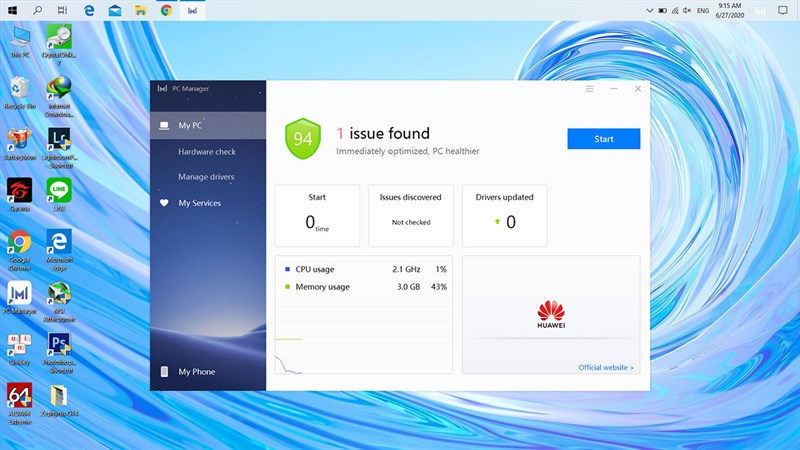Click the Issues discovered card
Screen dimensions: 800x450
411,216
